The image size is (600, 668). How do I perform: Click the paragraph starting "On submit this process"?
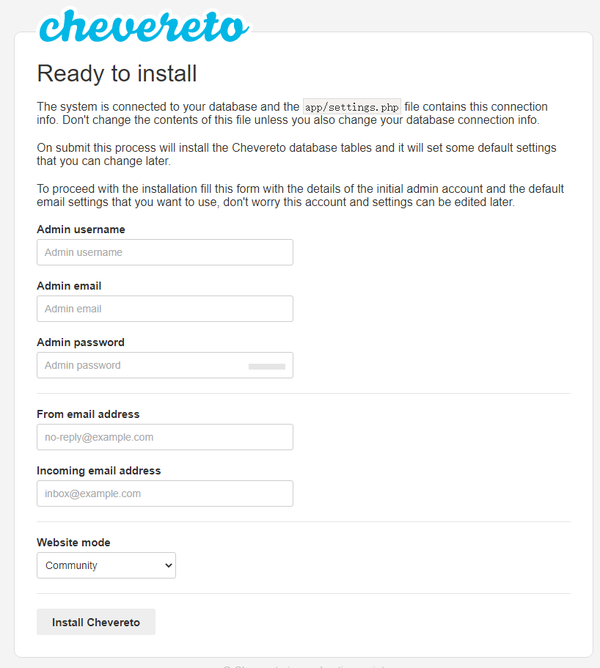click(x=297, y=154)
